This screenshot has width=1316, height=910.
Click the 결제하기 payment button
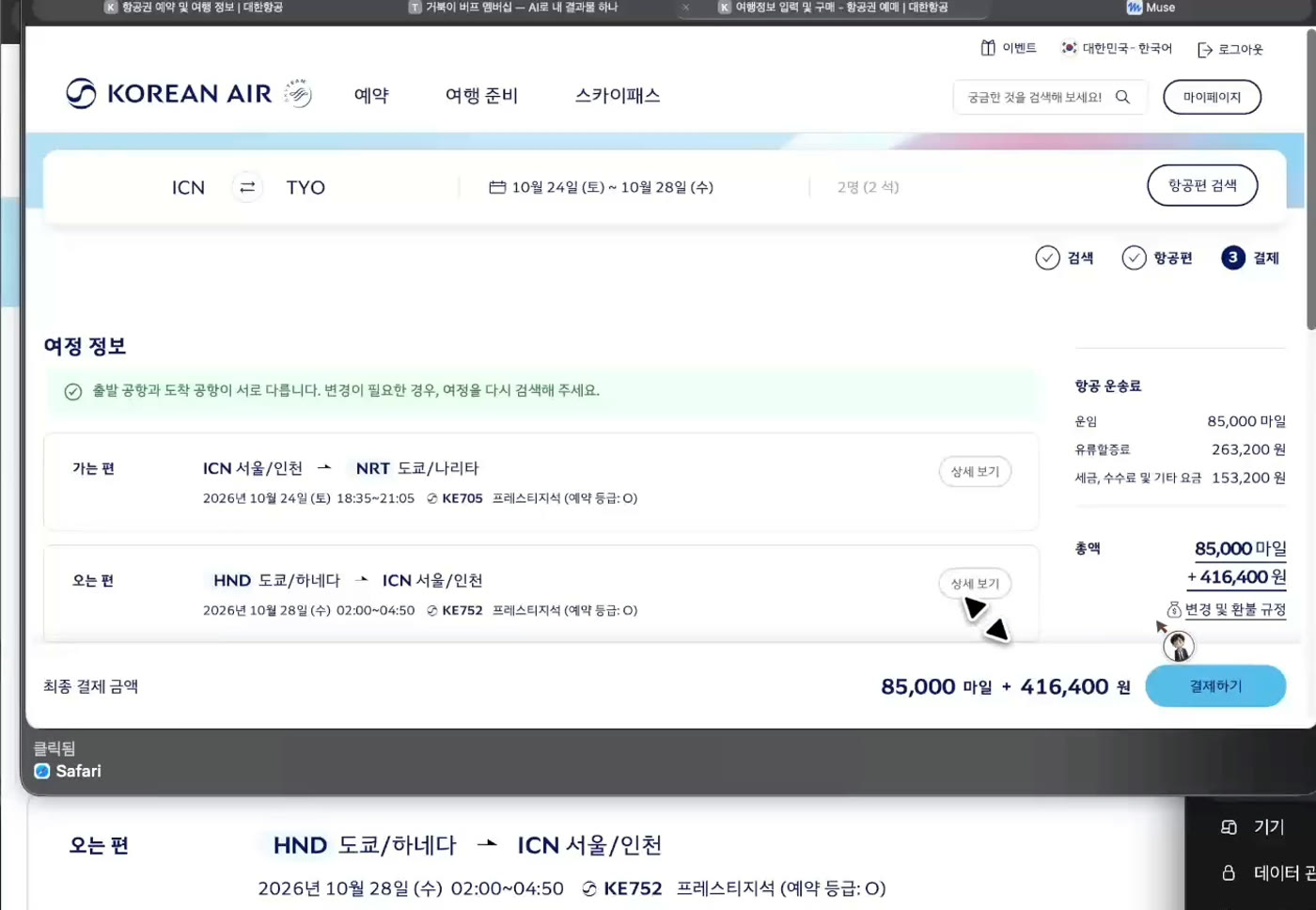pos(1215,686)
